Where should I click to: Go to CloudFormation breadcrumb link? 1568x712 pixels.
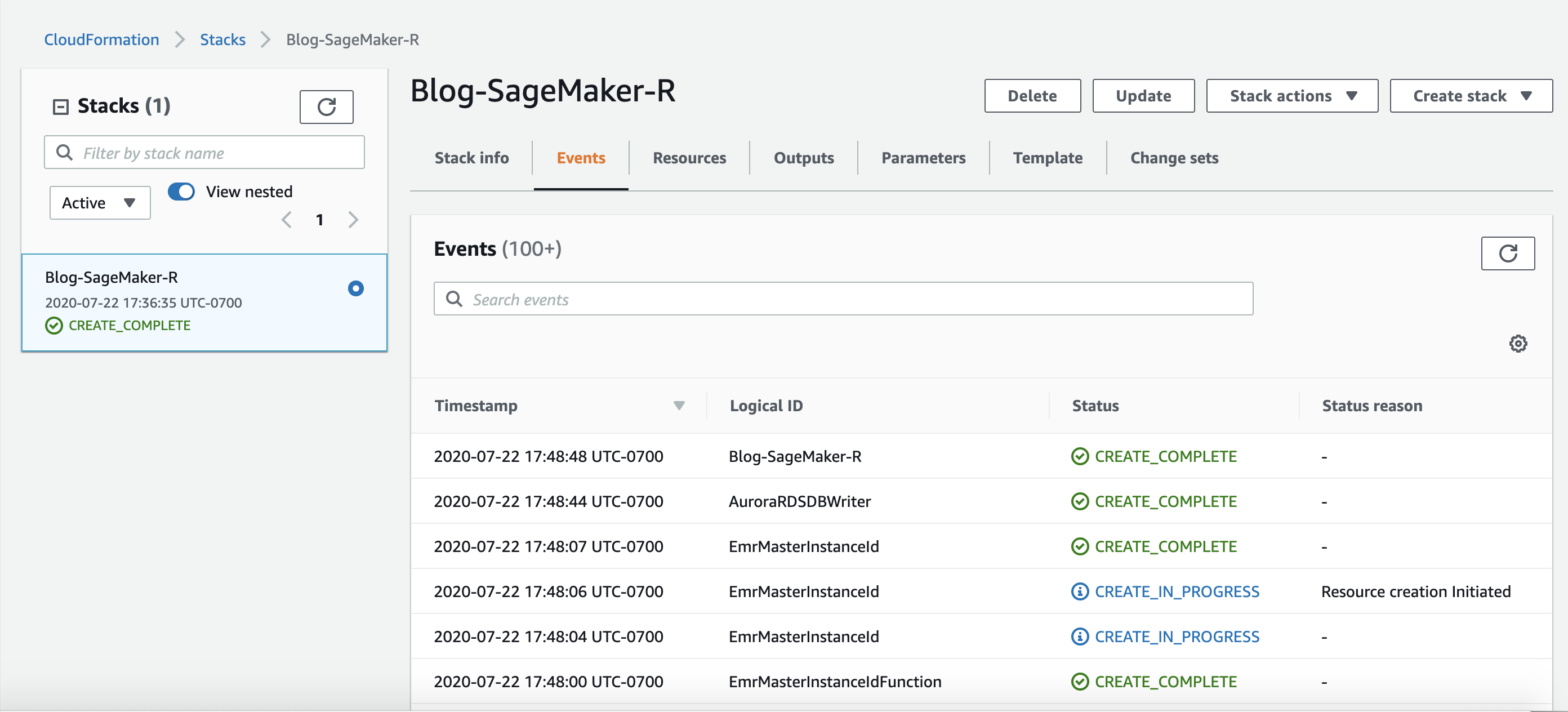(x=101, y=39)
